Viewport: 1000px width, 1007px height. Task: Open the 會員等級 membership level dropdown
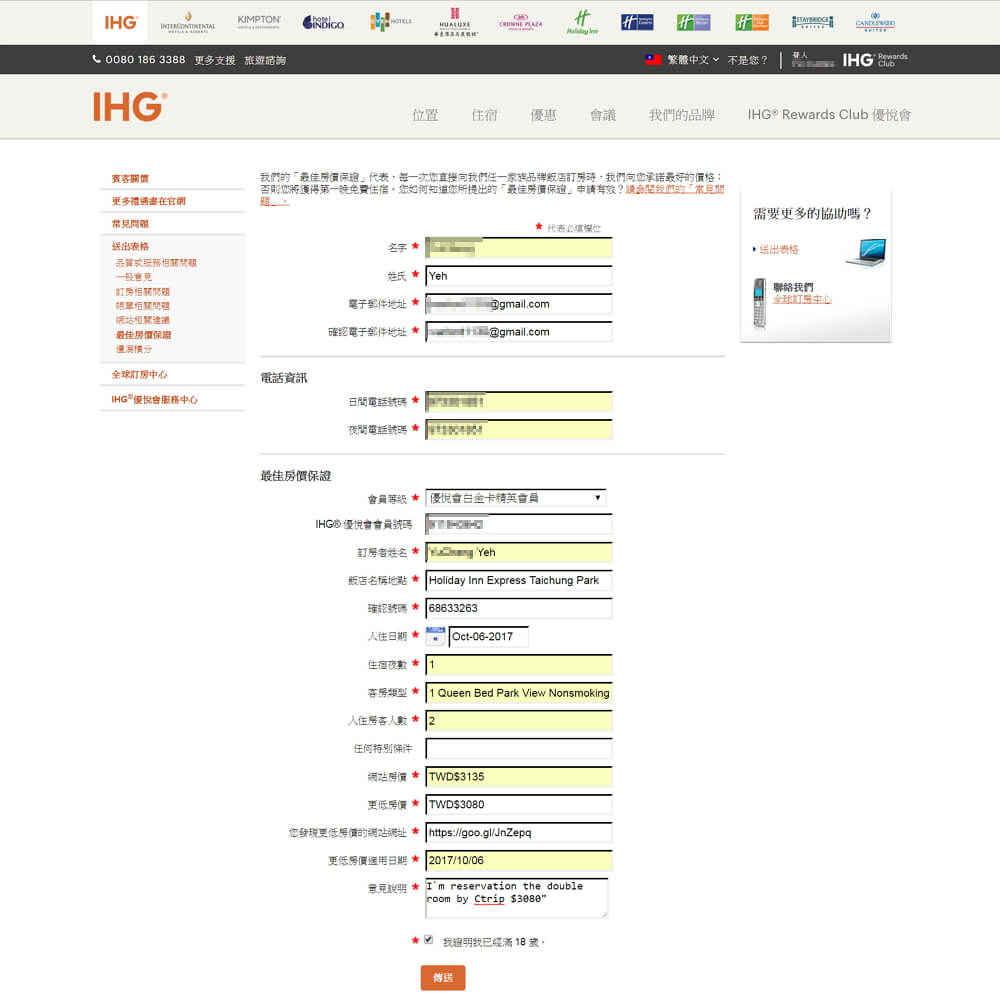tap(516, 498)
